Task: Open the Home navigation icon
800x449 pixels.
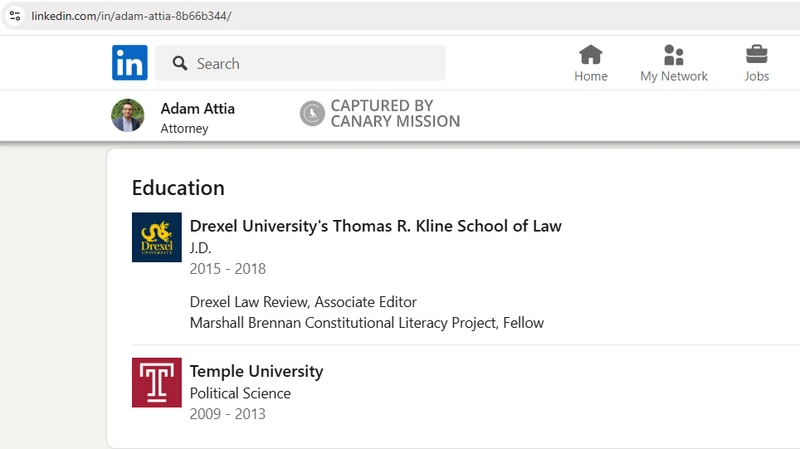Action: pyautogui.click(x=591, y=55)
